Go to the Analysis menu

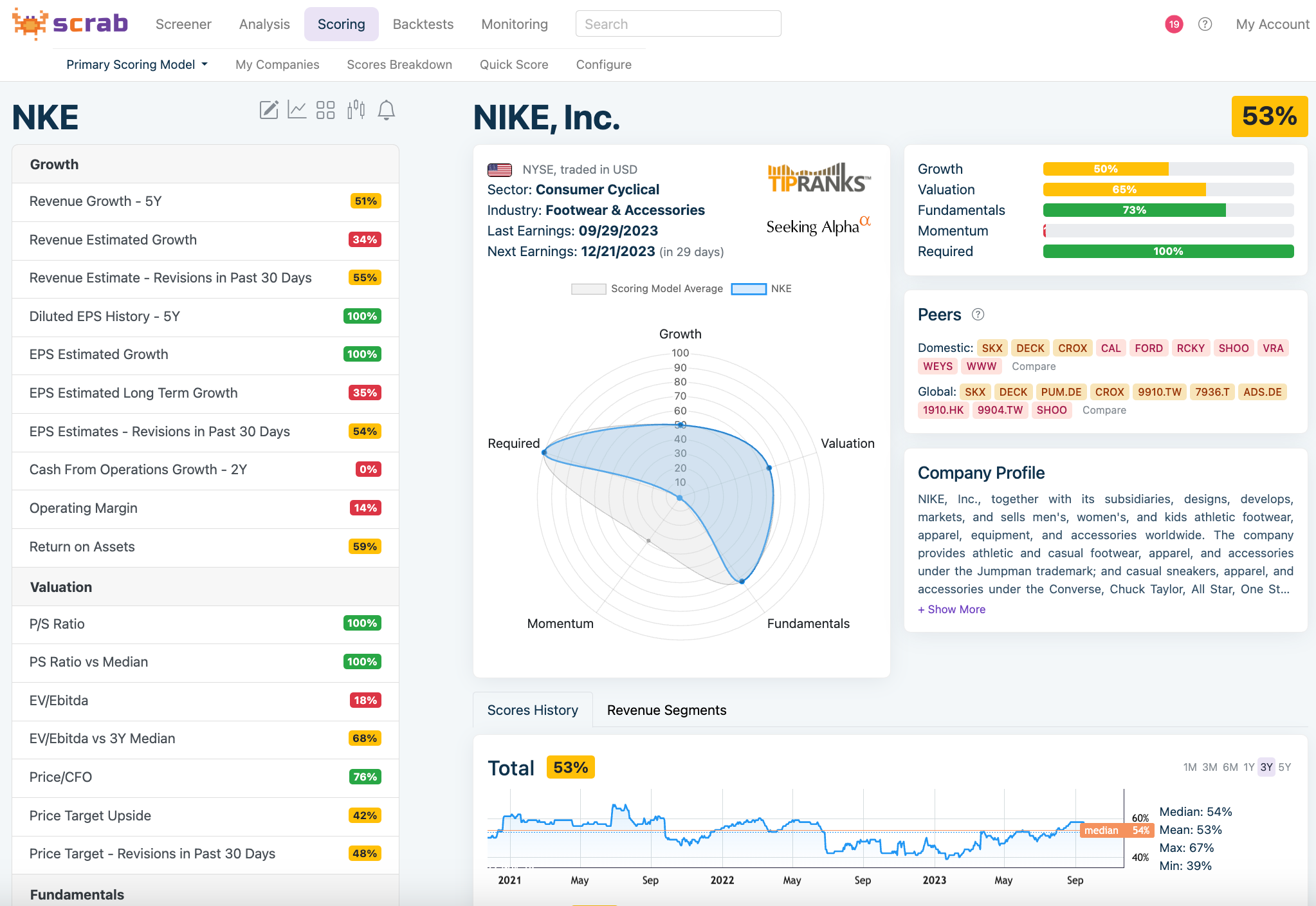pos(264,24)
